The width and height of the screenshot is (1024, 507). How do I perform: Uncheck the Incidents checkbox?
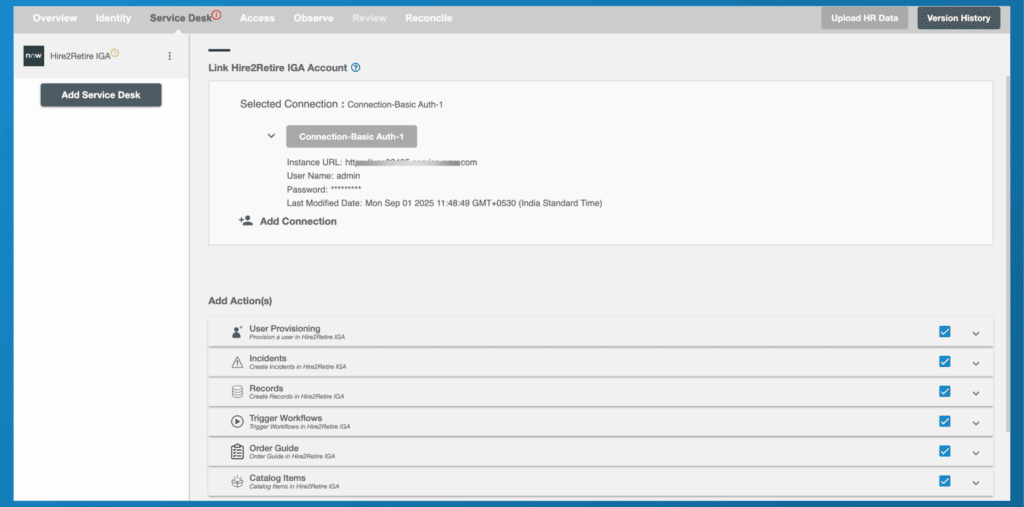point(944,361)
